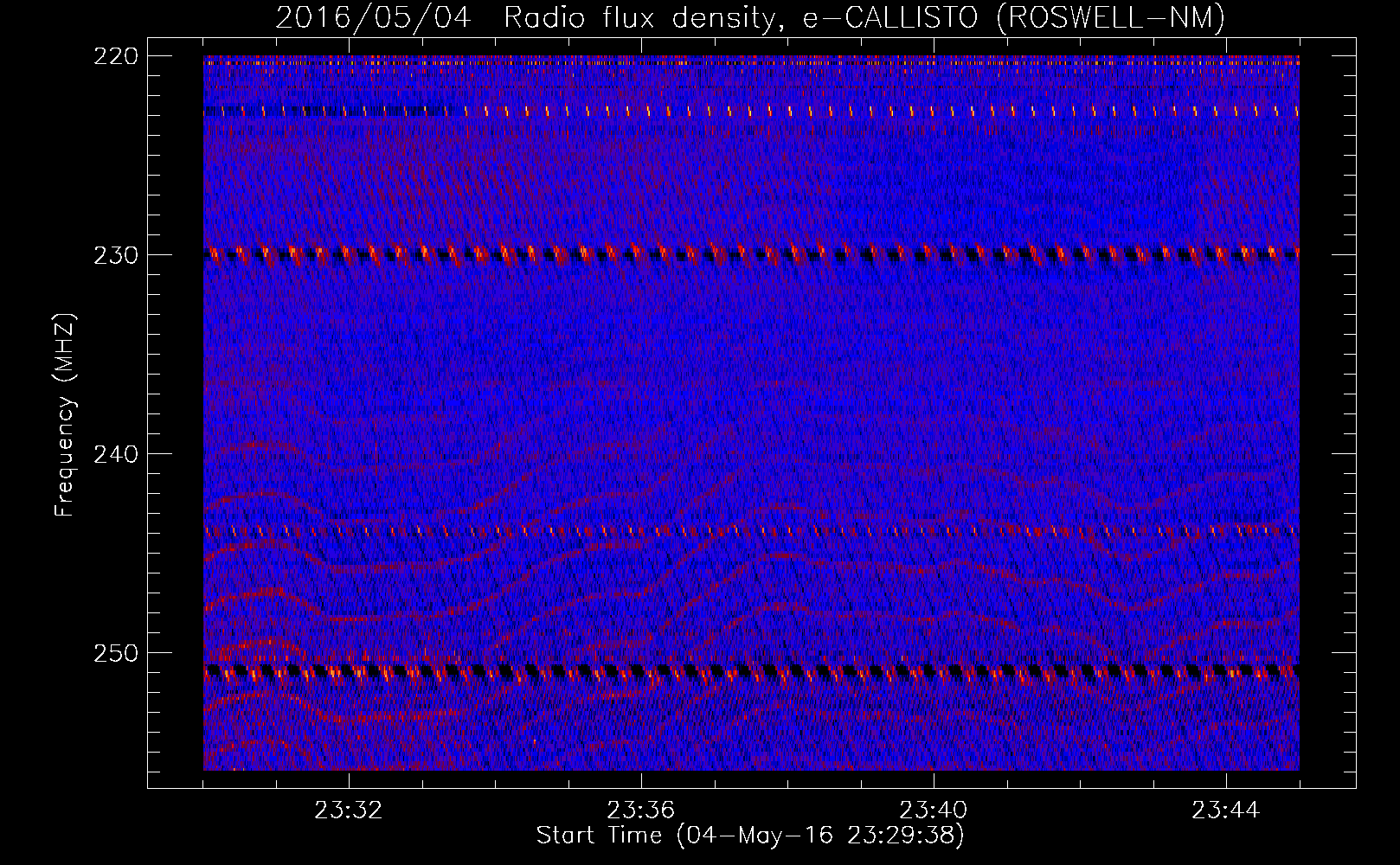The image size is (1400, 865).
Task: Click the 23:36 time tick label
Action: (640, 811)
